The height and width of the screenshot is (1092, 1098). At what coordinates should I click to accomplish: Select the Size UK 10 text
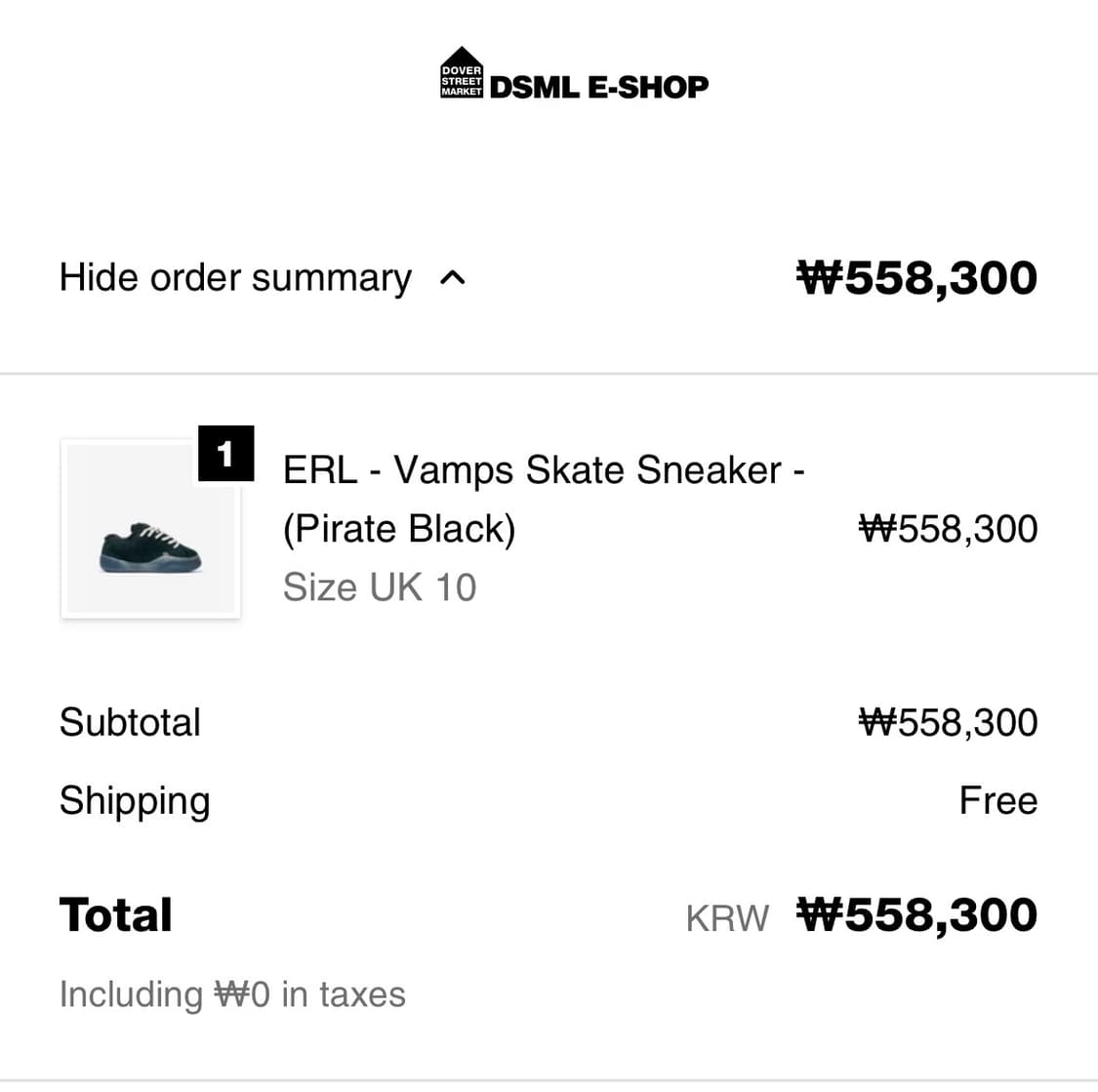(x=380, y=586)
